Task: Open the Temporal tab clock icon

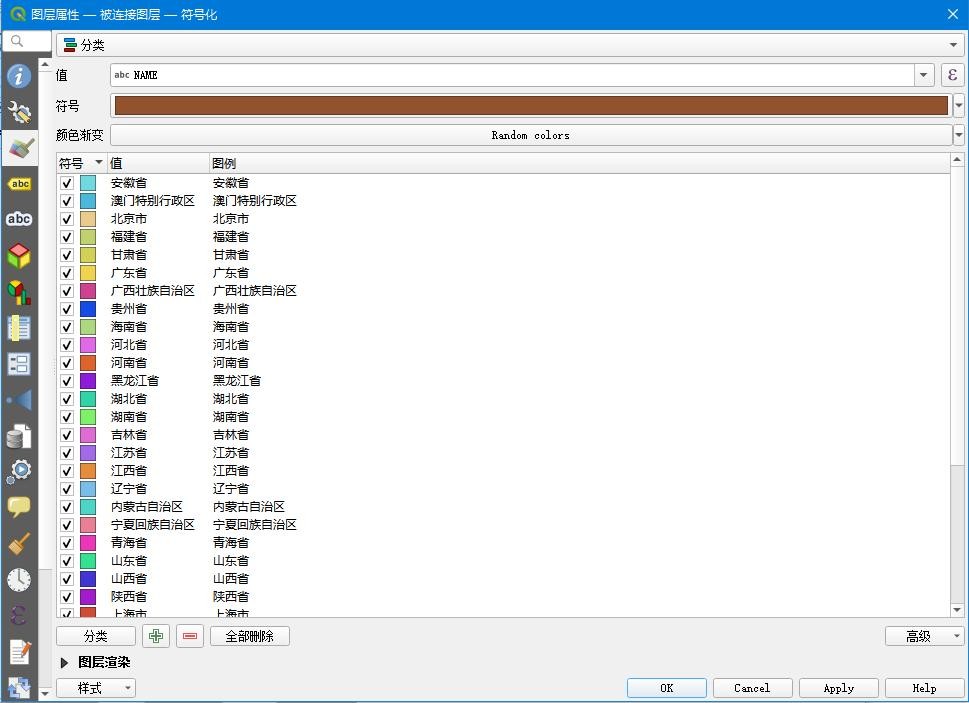Action: 19,580
